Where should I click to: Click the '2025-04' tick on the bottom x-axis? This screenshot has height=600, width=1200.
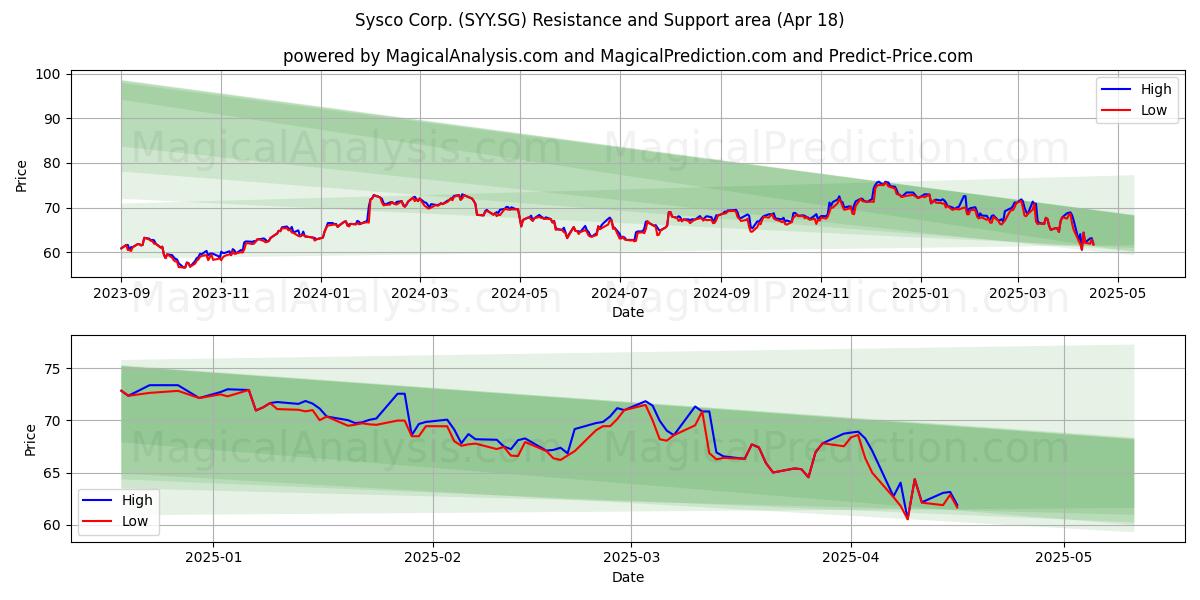851,559
